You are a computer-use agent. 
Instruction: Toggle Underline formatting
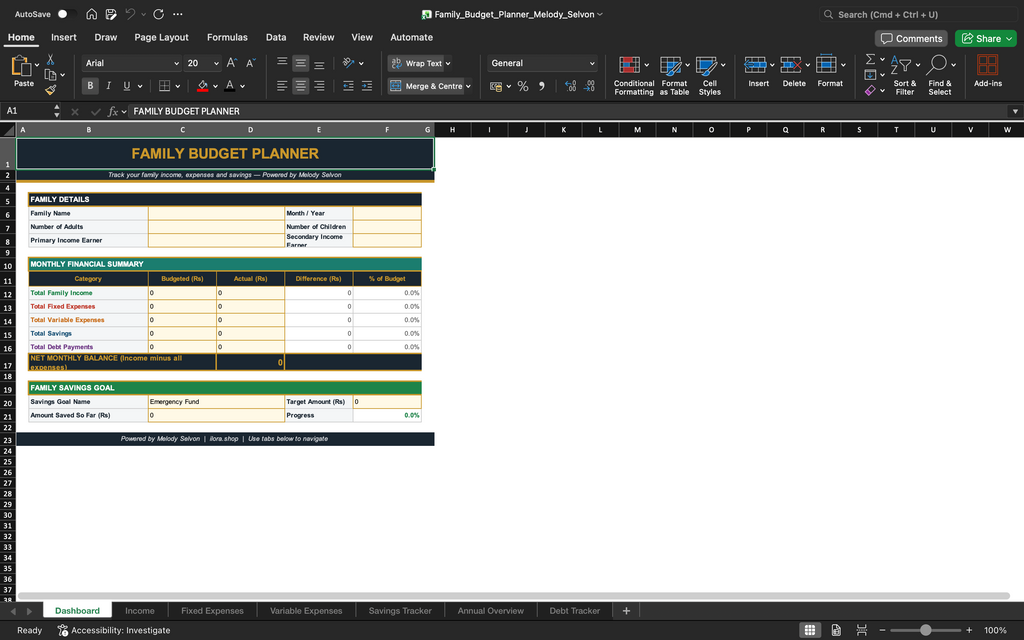point(127,86)
